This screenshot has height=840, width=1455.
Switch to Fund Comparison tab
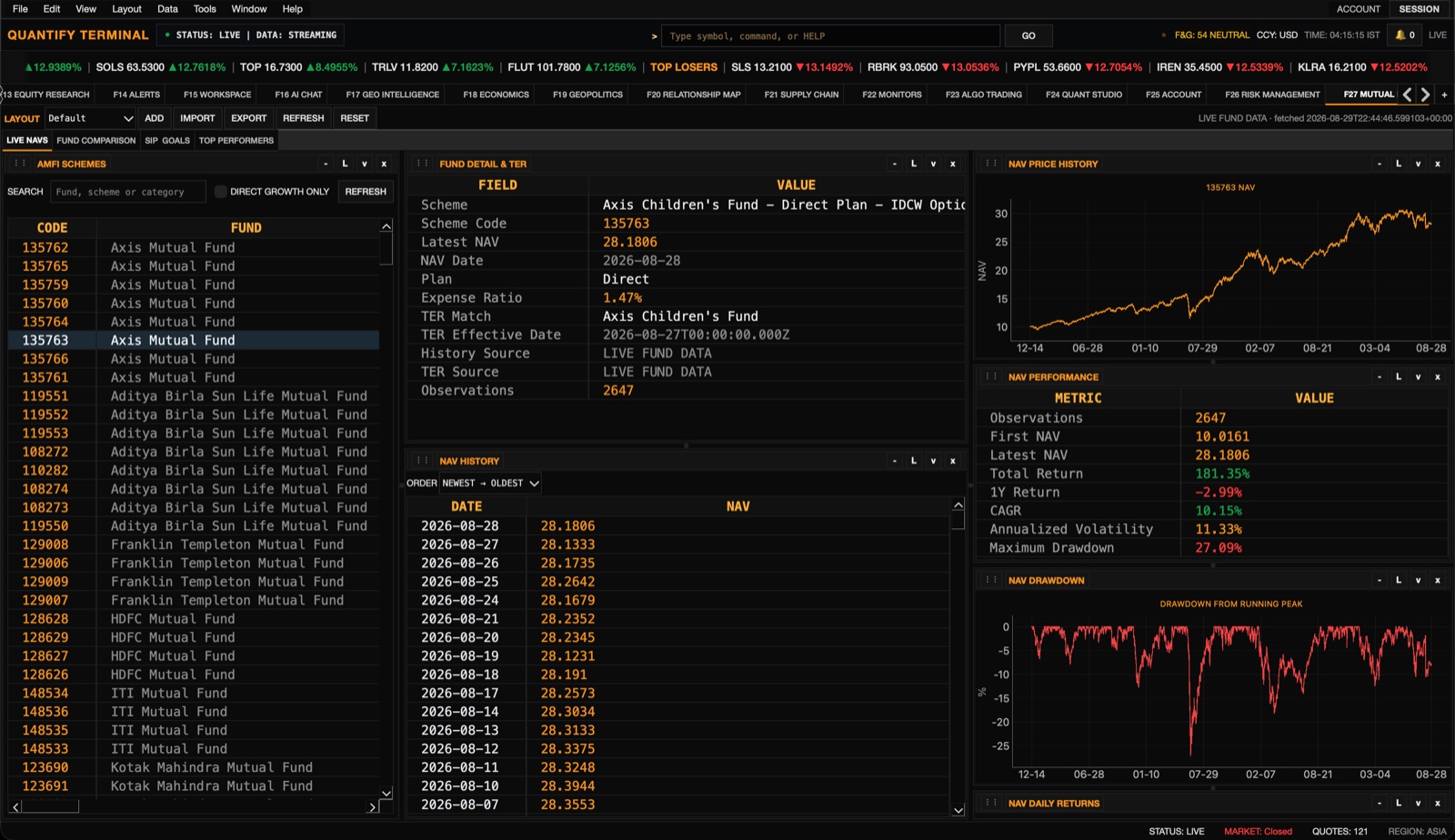click(x=95, y=141)
